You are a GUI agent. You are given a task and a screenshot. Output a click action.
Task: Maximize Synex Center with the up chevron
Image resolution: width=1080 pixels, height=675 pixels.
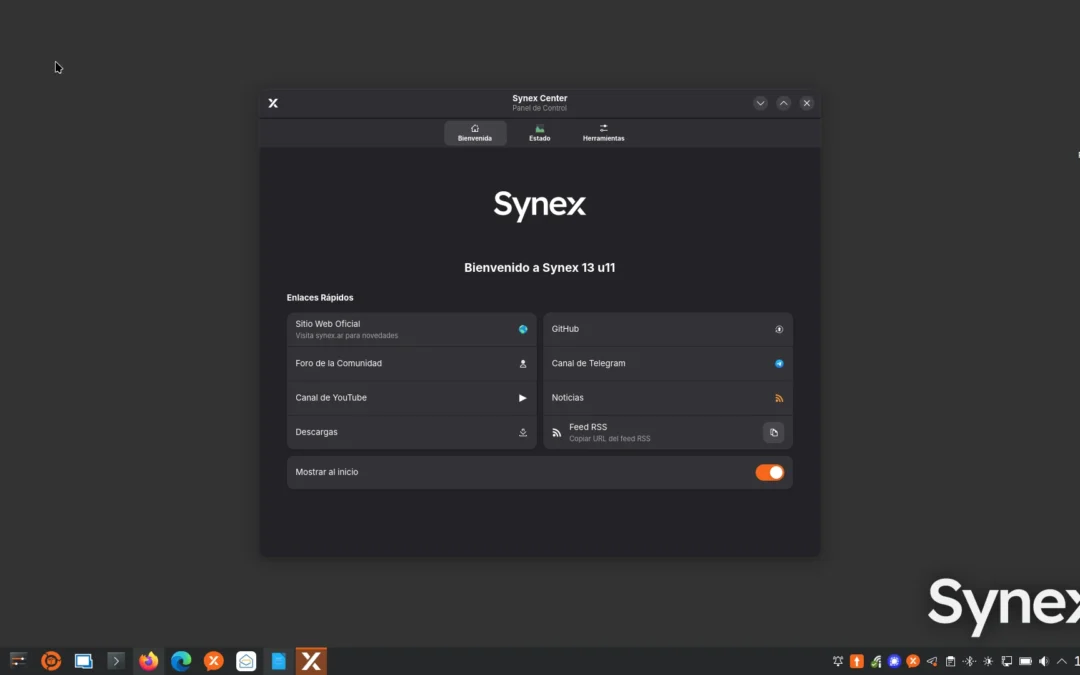(783, 103)
